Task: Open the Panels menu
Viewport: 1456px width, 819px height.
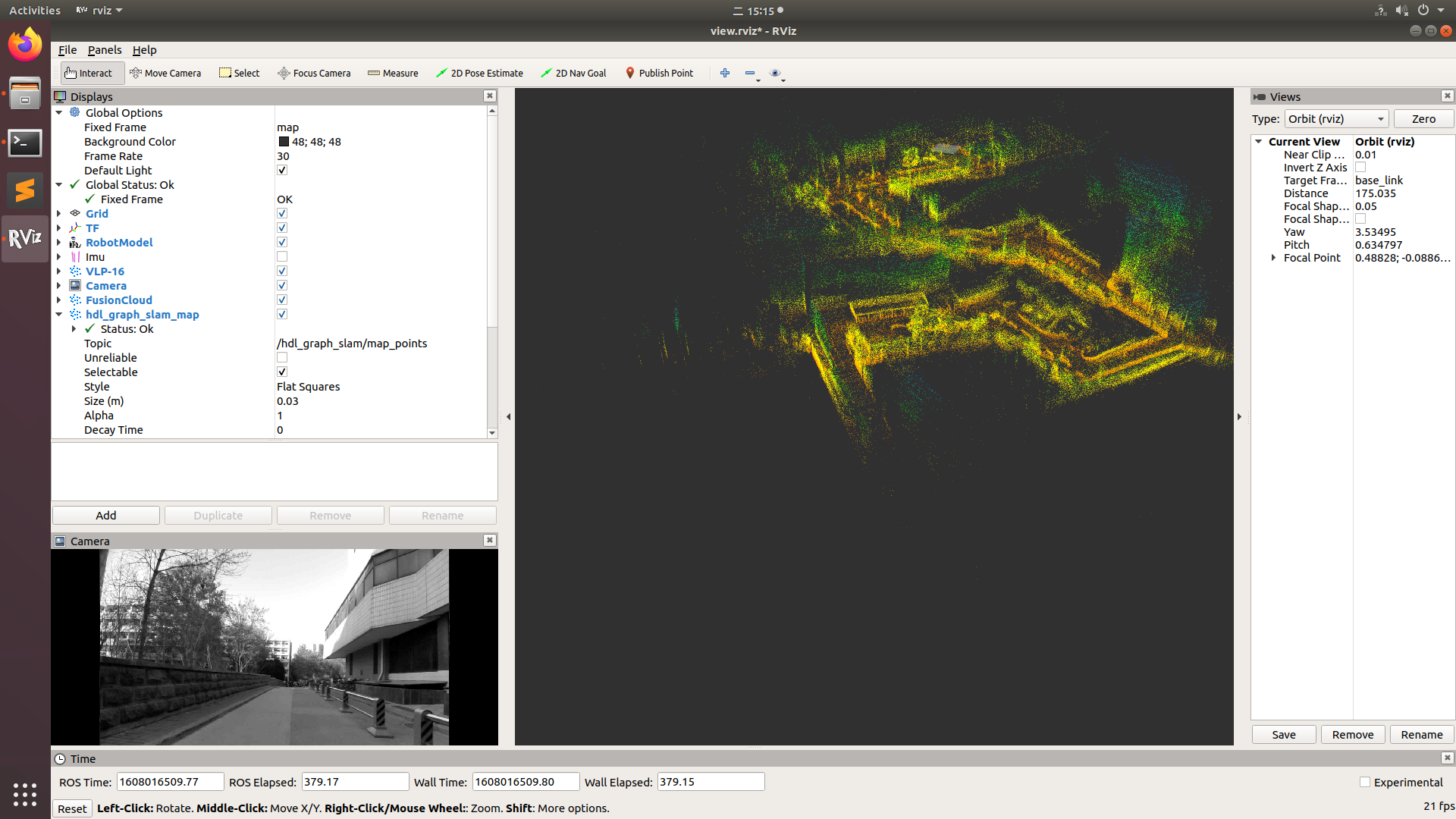Action: 105,50
